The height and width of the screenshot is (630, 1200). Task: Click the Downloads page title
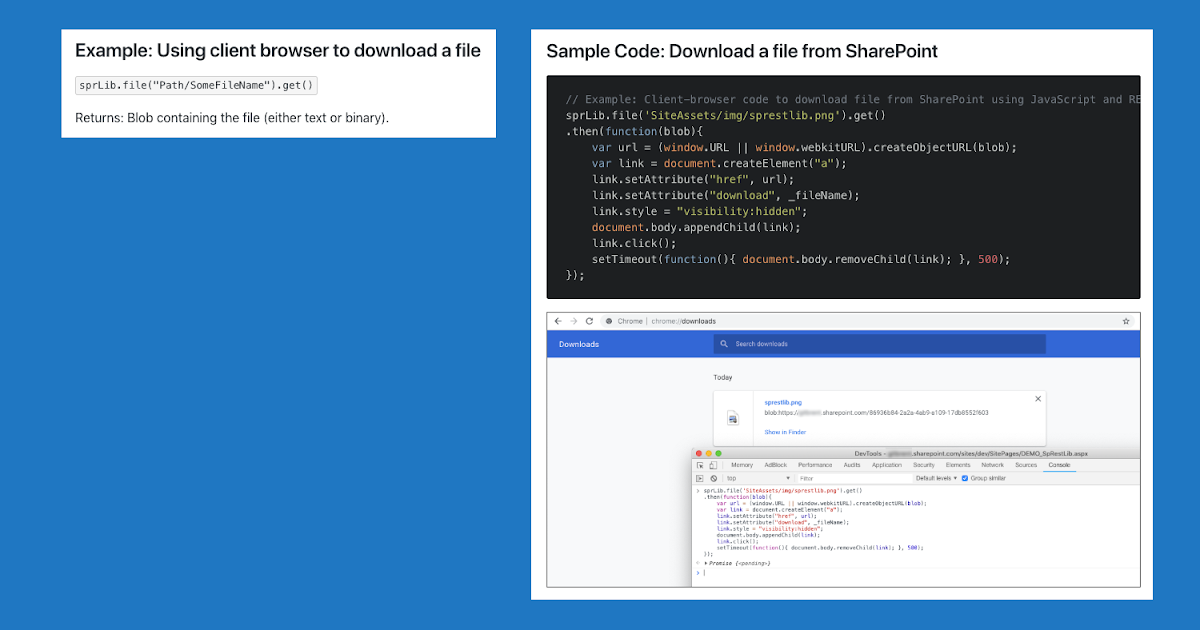[x=579, y=344]
